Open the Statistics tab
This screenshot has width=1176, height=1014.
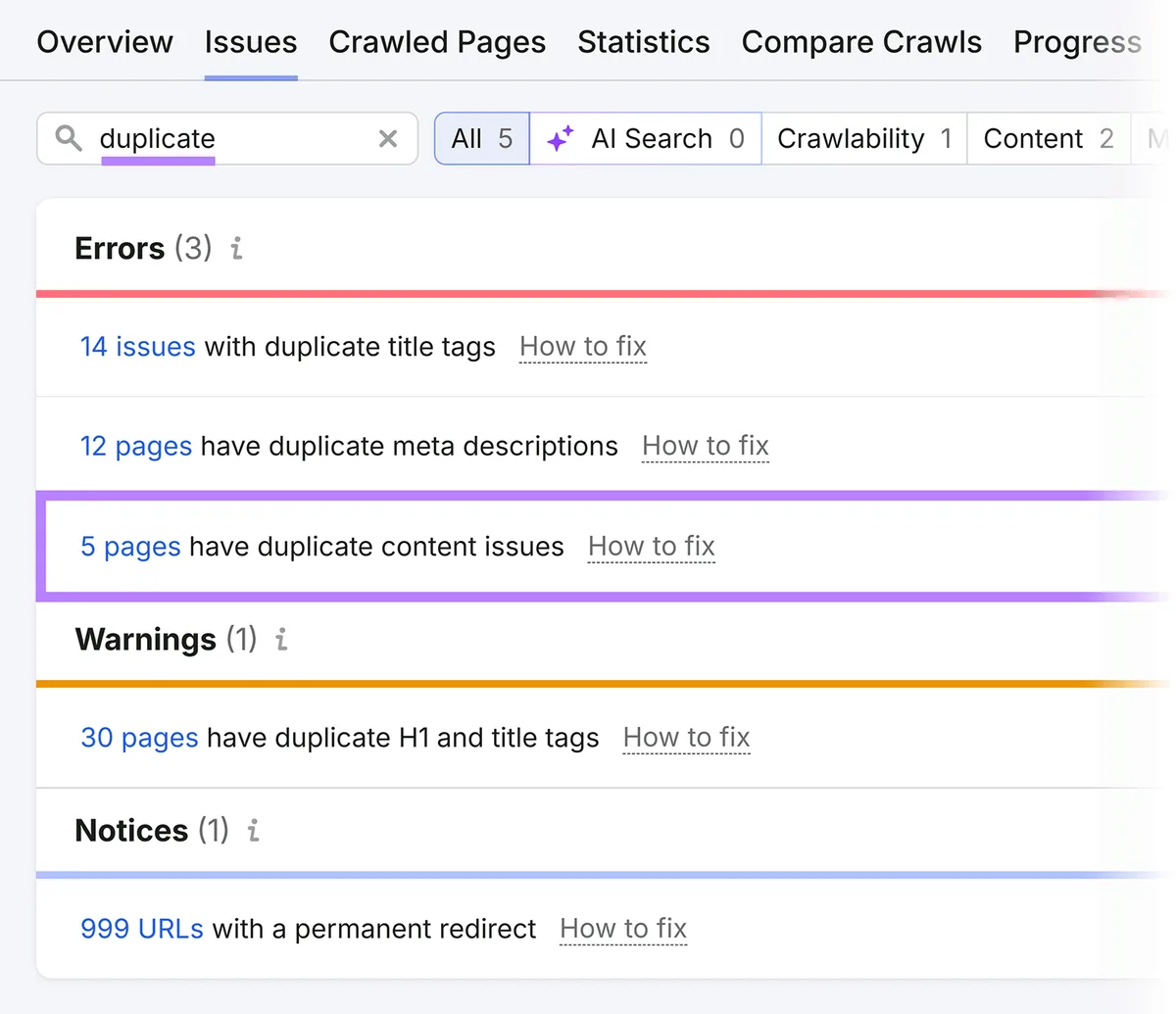tap(644, 42)
